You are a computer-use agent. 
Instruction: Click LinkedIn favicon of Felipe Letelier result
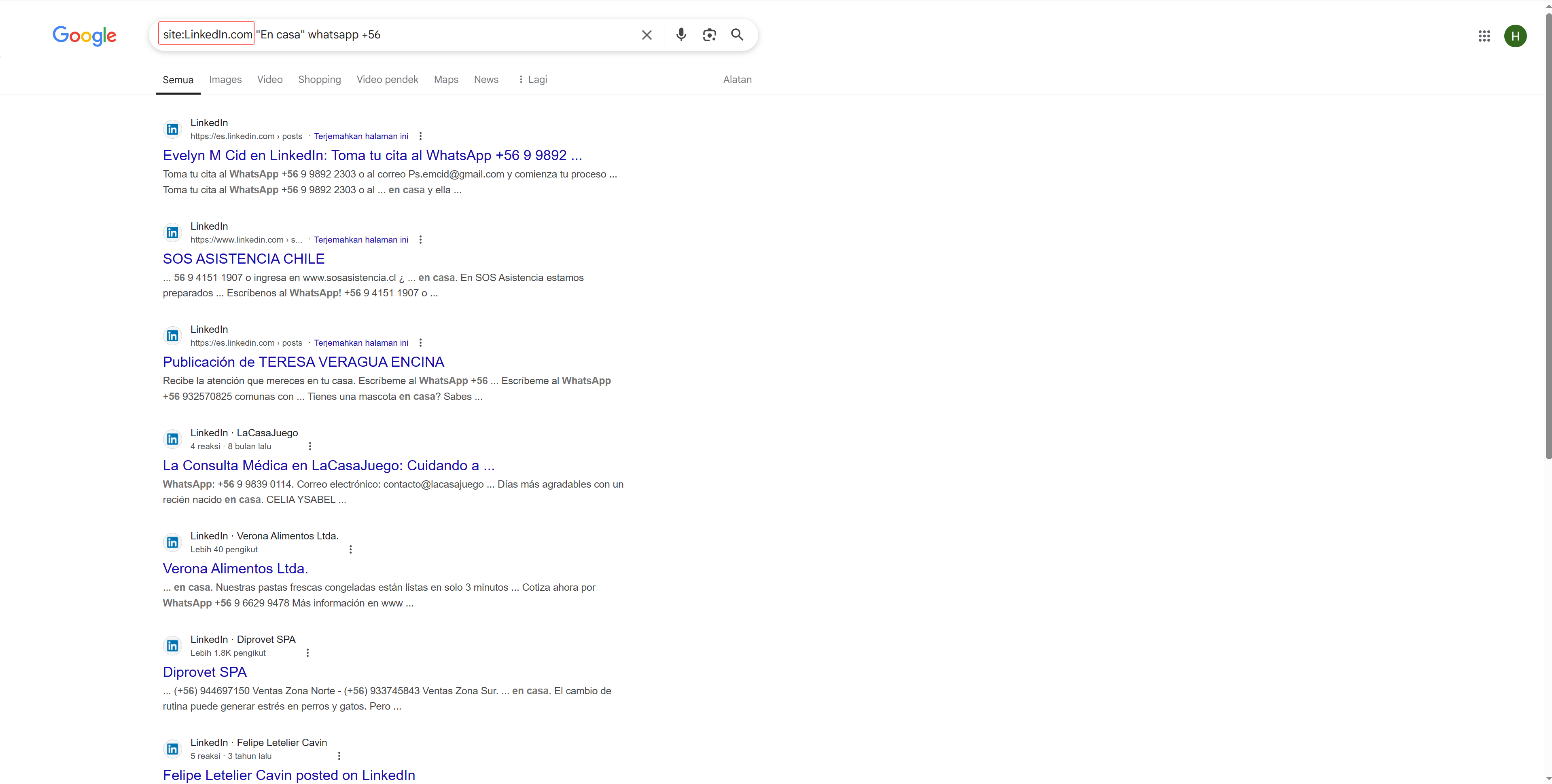pyautogui.click(x=172, y=749)
